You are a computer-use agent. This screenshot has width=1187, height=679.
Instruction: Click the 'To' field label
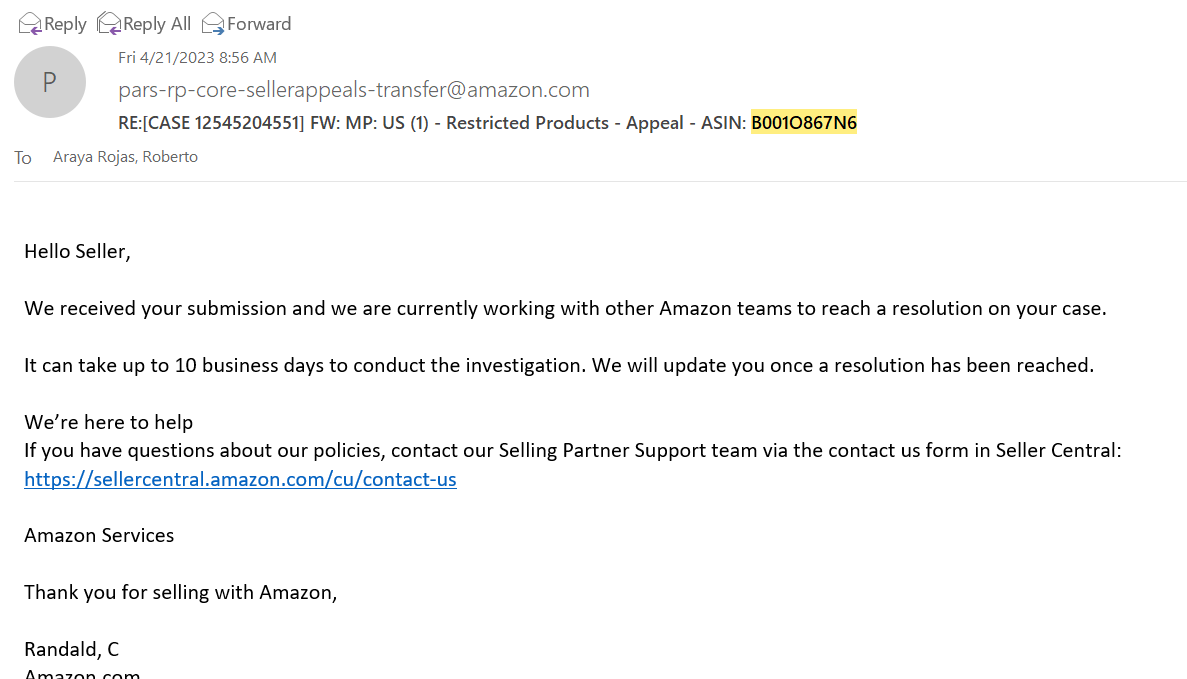point(23,158)
